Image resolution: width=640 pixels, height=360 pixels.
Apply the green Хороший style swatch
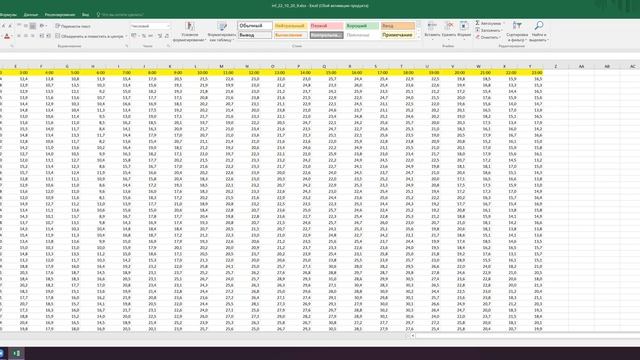(362, 26)
